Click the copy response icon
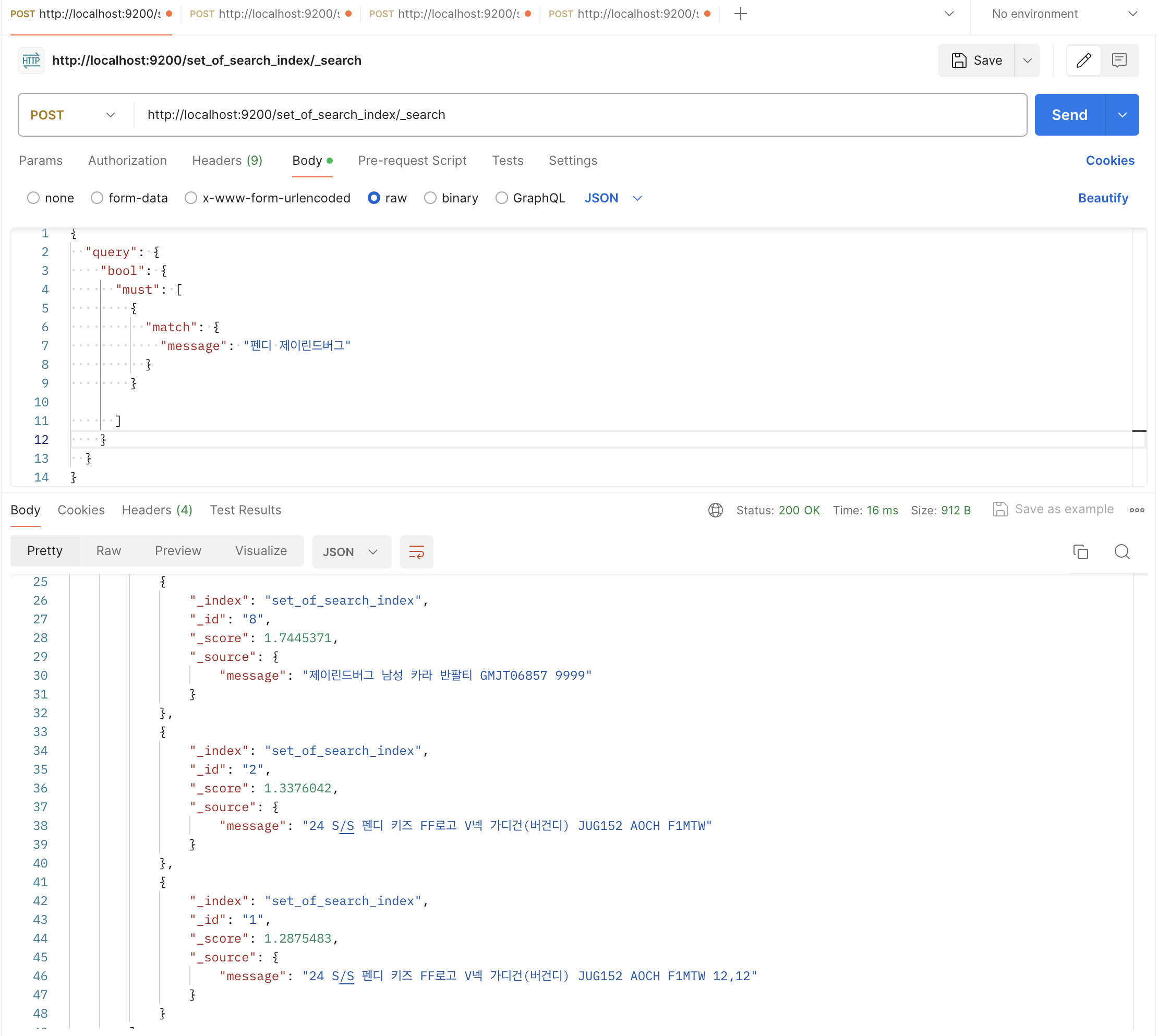Viewport: 1158px width, 1036px height. 1080,551
